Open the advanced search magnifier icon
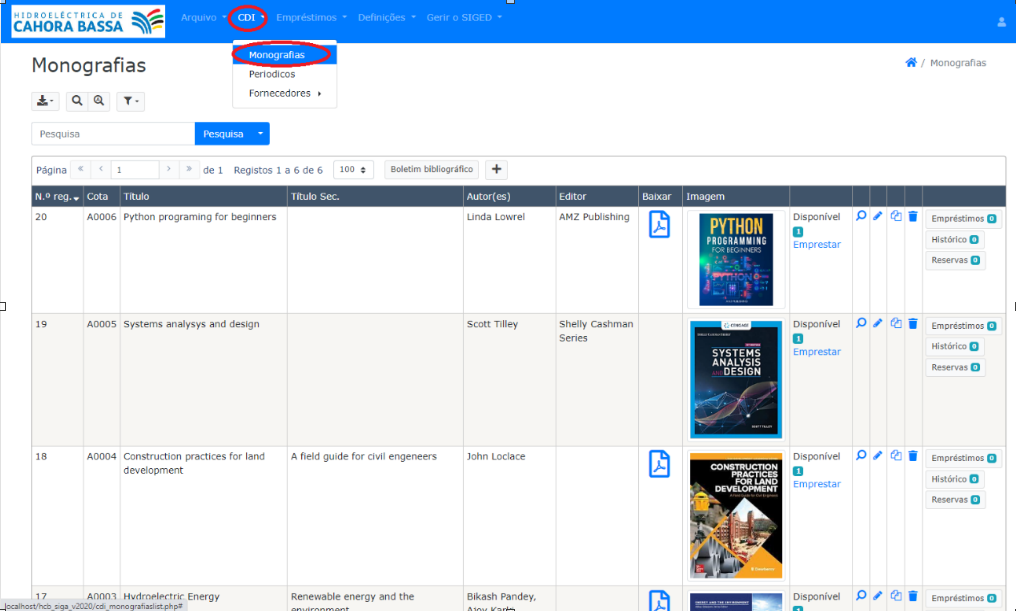This screenshot has height=611, width=1016. [x=98, y=101]
